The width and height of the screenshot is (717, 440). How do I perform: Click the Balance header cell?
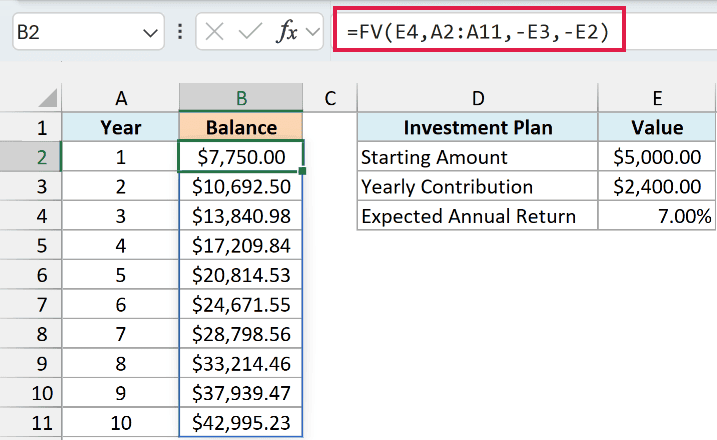tap(241, 127)
